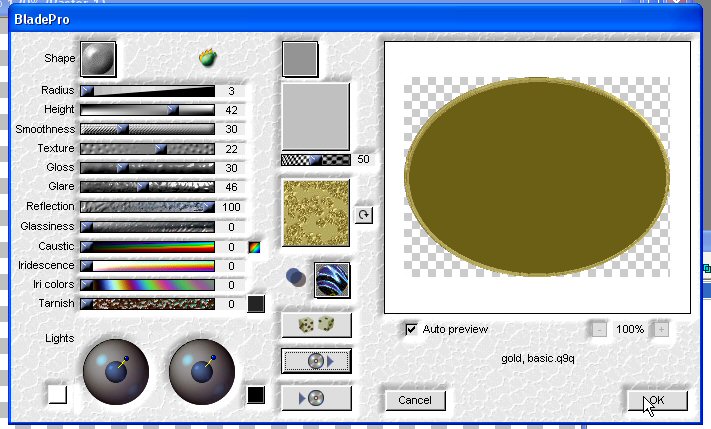Click the save preset disc button
Viewport: 711px width, 429px height.
tap(317, 398)
